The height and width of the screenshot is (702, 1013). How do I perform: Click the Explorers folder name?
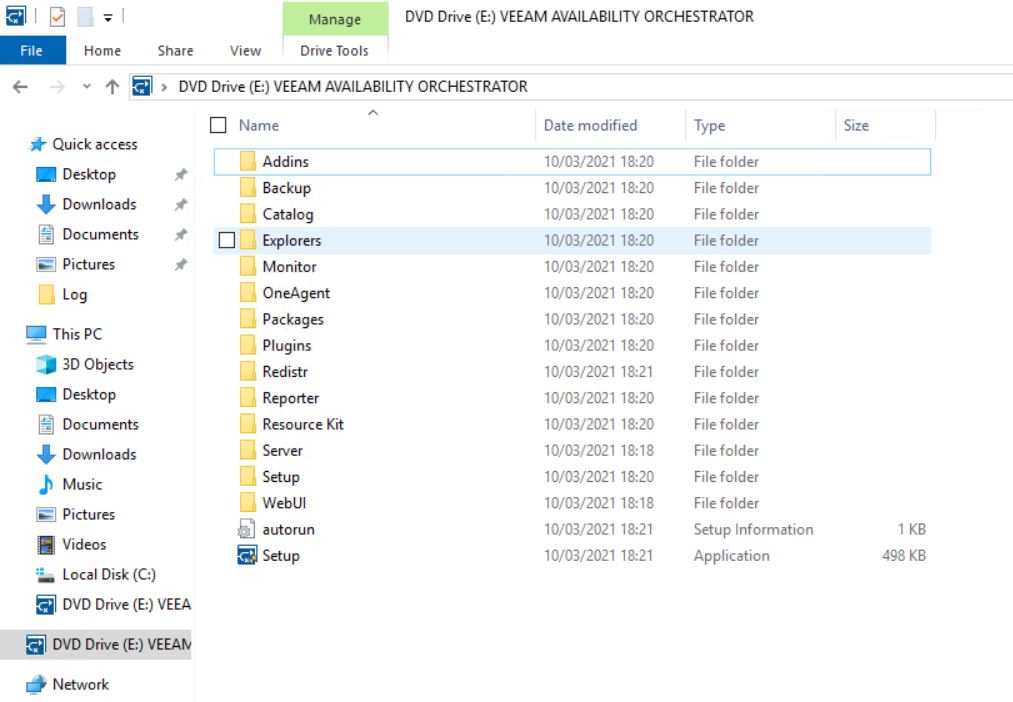[x=291, y=240]
